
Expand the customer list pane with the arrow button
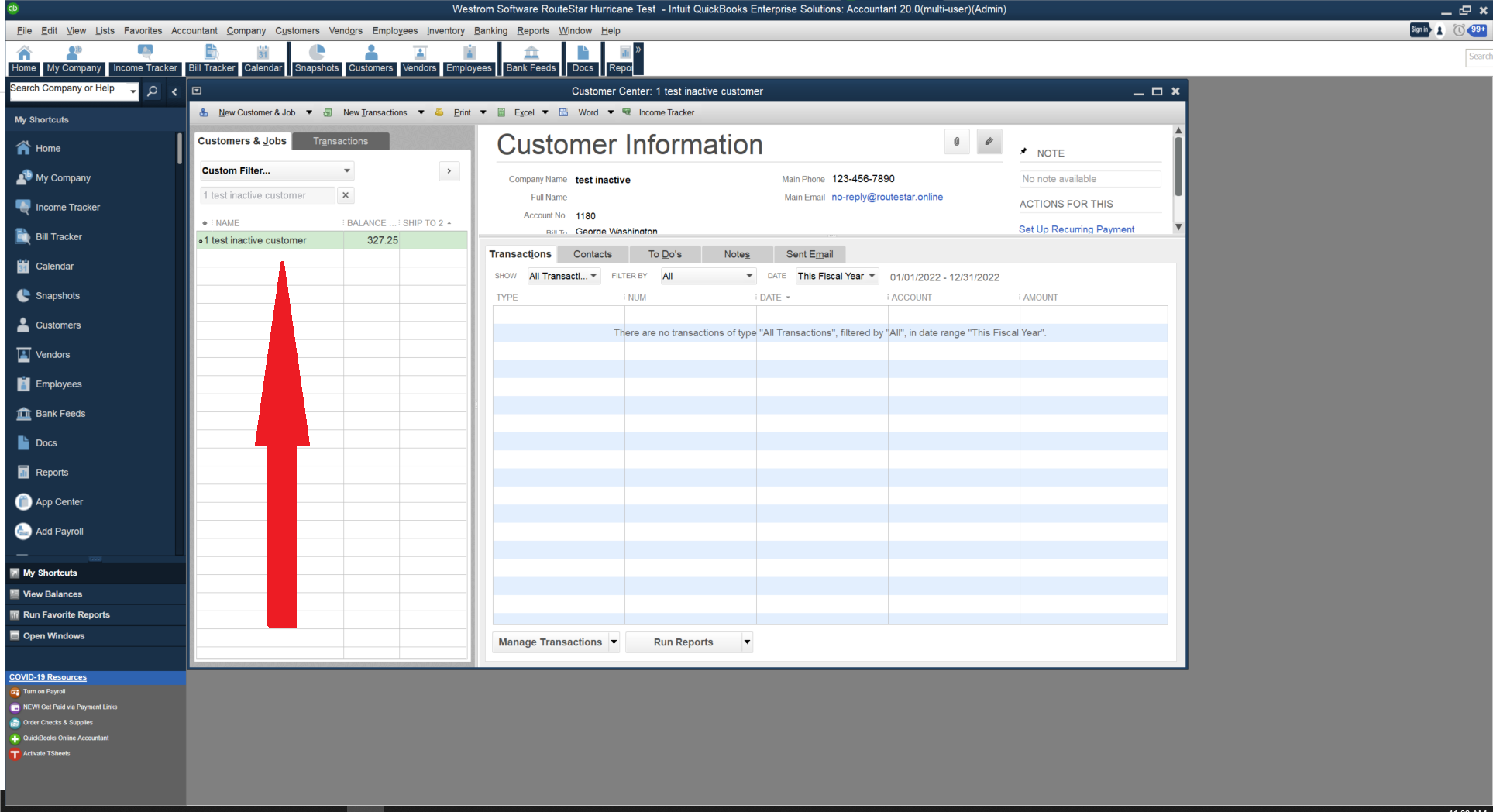[449, 171]
